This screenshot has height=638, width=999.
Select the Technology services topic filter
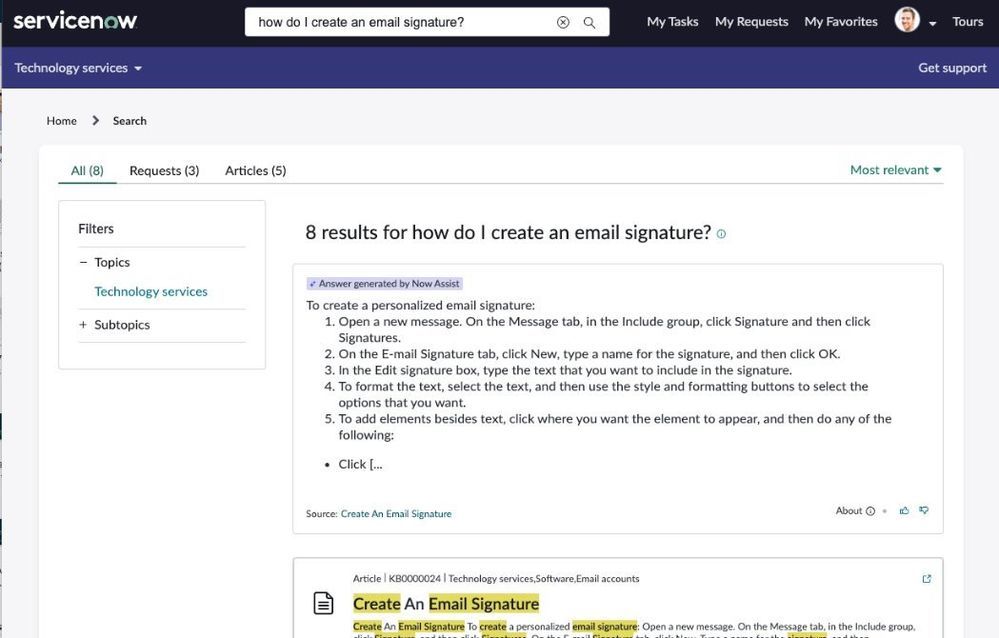pos(150,291)
